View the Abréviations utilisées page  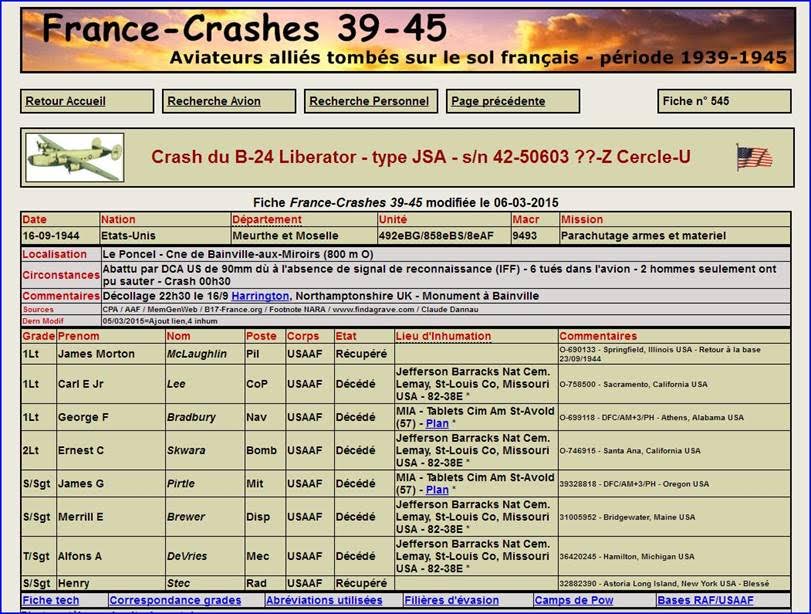(324, 600)
